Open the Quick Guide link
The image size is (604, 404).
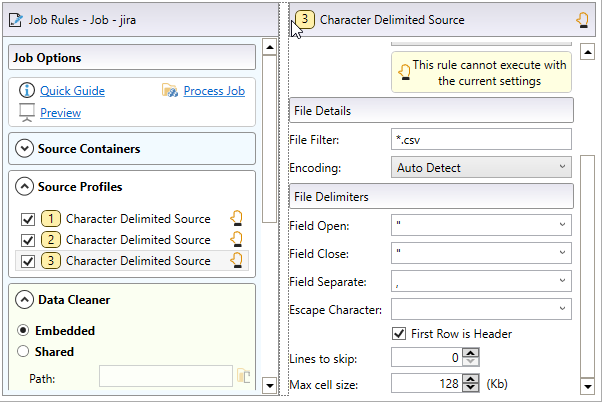click(x=72, y=91)
